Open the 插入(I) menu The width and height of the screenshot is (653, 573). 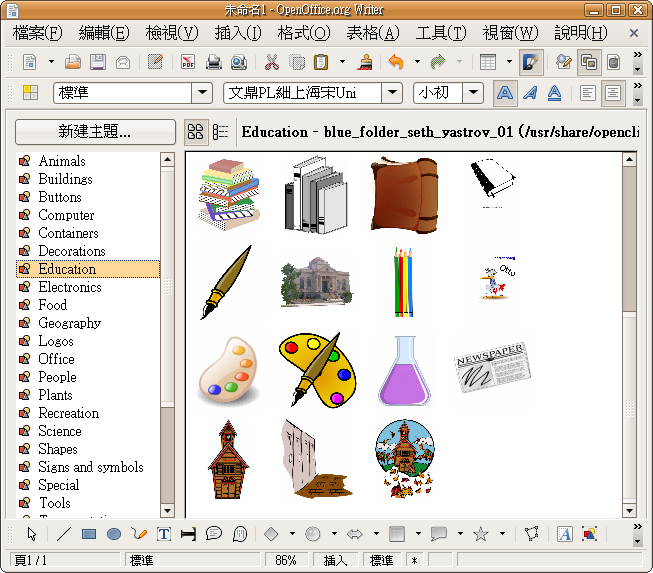(238, 33)
